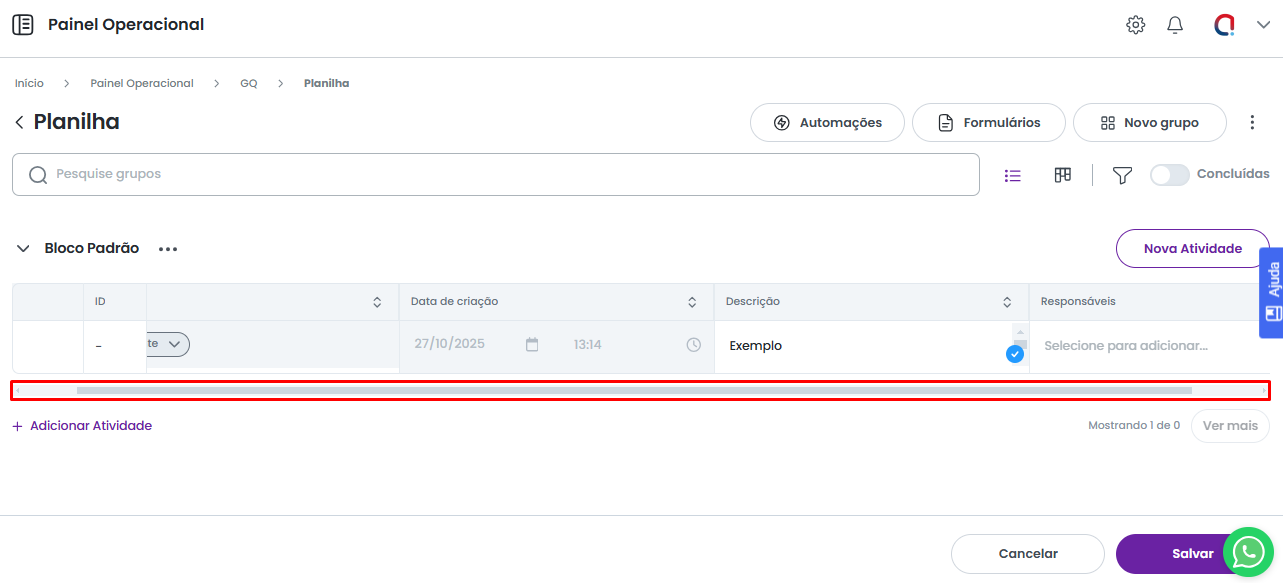Image resolution: width=1283 pixels, height=583 pixels.
Task: Collapse the Bloco Padrão group
Action: 23,248
